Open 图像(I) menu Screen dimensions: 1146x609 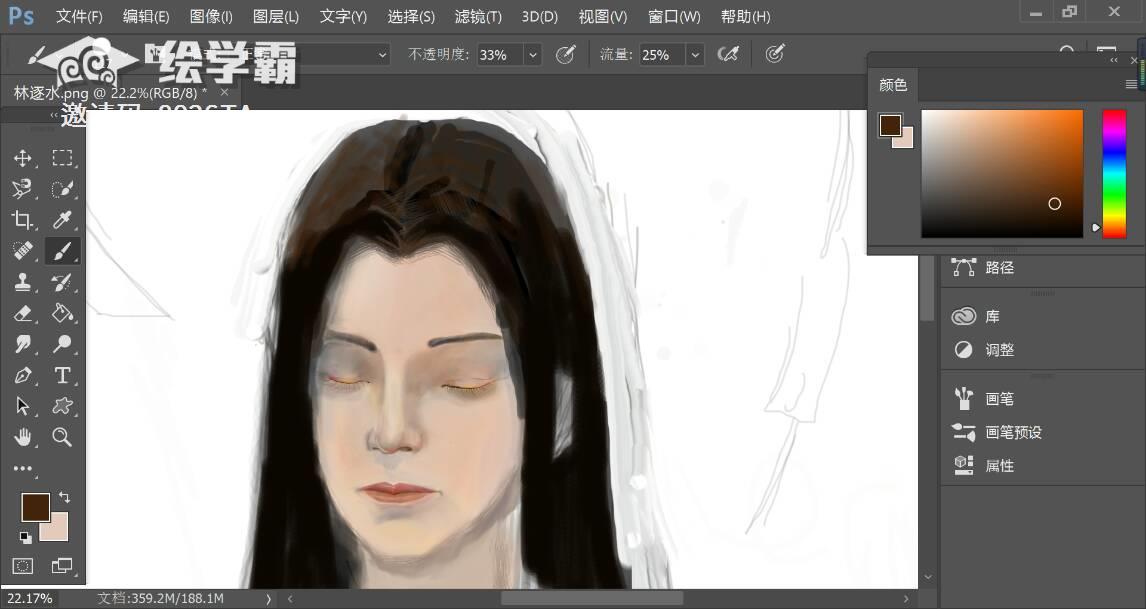click(210, 16)
